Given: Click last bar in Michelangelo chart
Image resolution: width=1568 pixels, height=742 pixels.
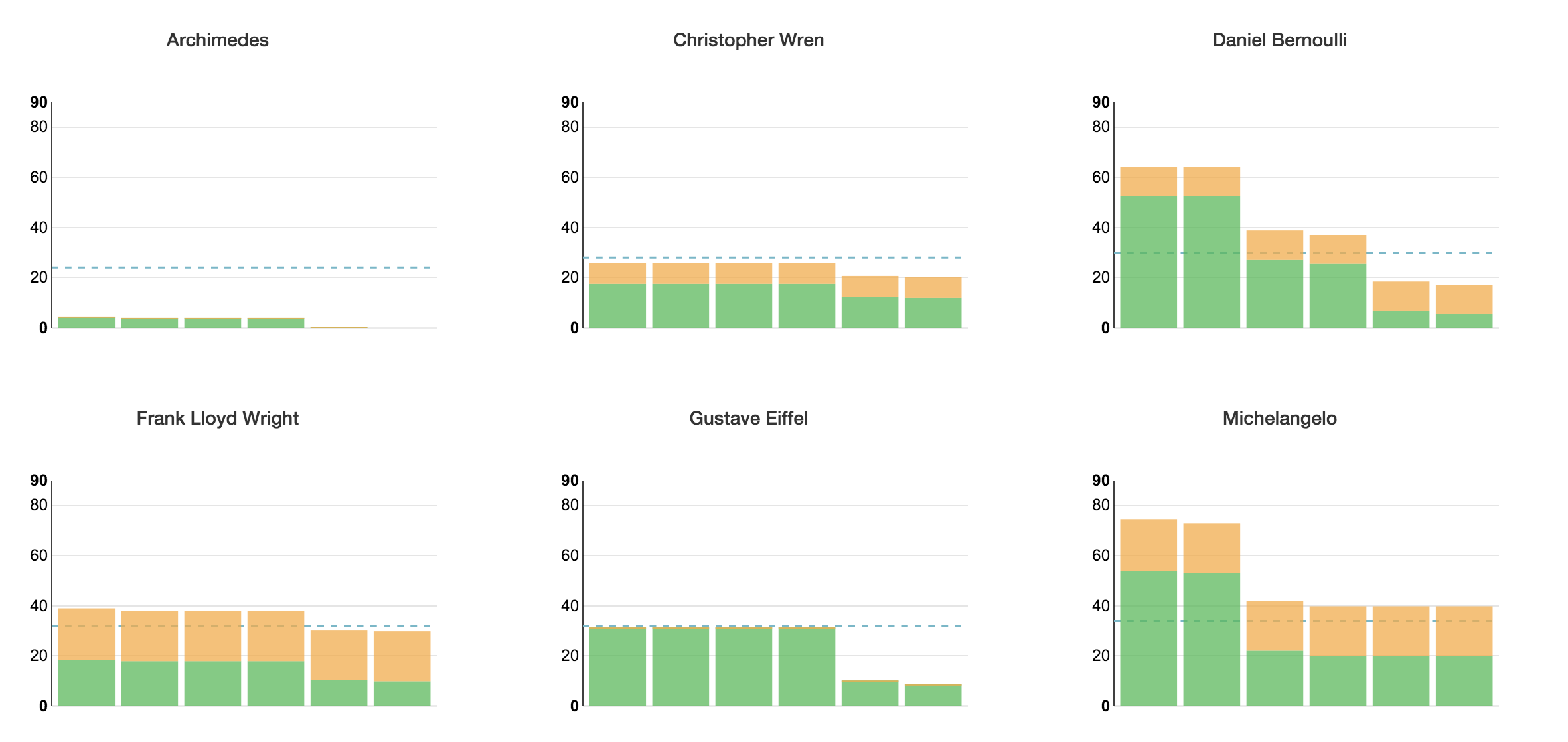Looking at the screenshot, I should click(1464, 656).
